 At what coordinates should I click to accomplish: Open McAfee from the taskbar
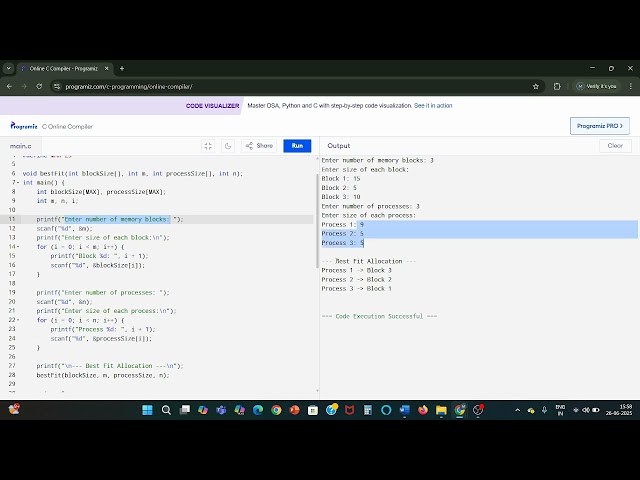tap(349, 410)
